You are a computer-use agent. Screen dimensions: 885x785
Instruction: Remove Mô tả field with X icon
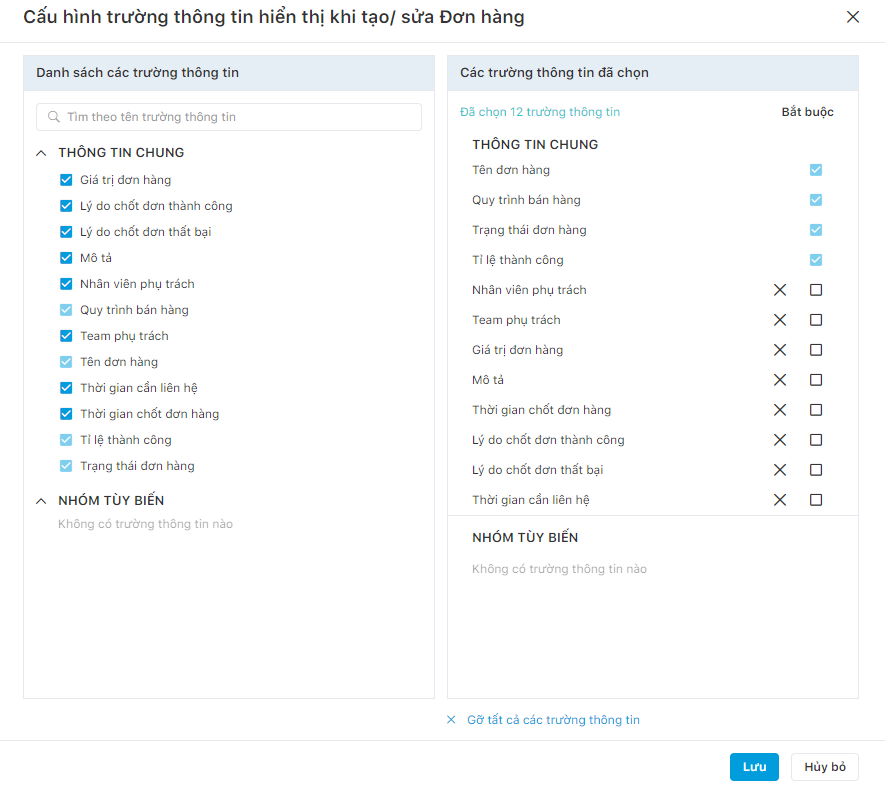click(779, 380)
